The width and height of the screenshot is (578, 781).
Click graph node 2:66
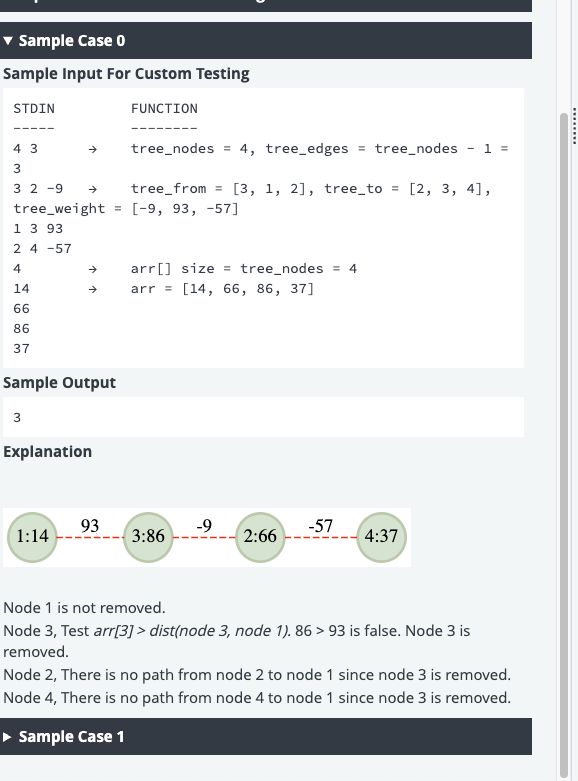(x=260, y=537)
